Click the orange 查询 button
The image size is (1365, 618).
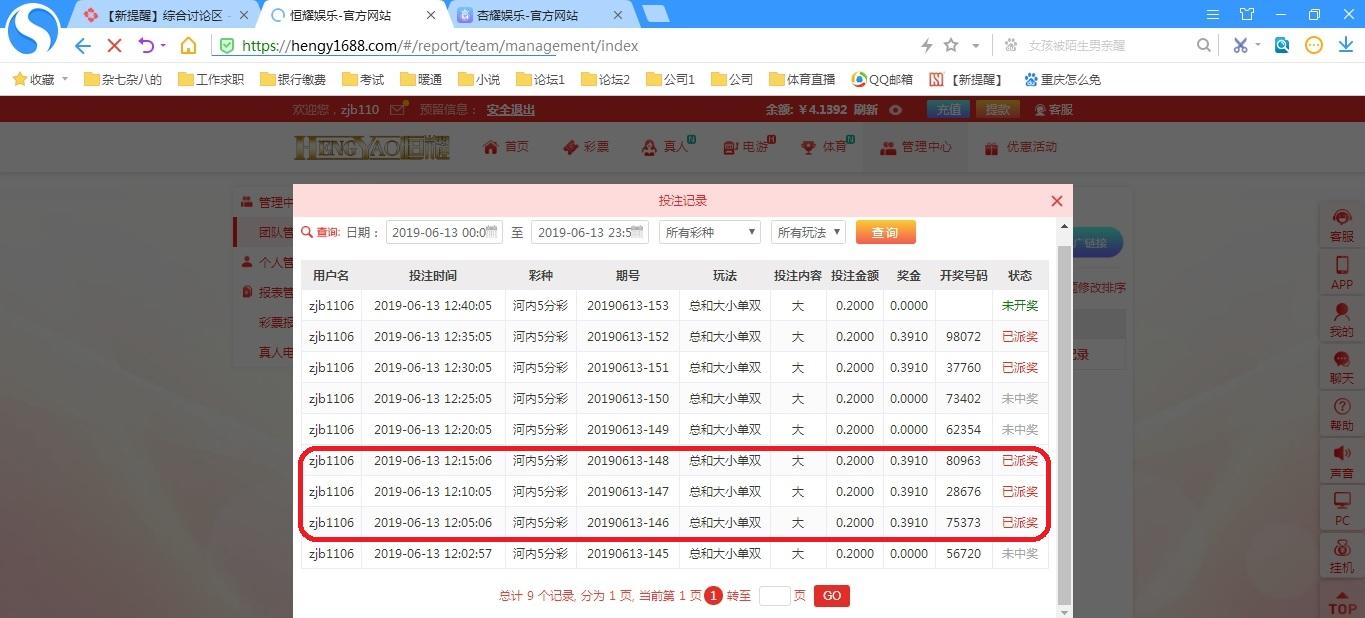point(885,232)
